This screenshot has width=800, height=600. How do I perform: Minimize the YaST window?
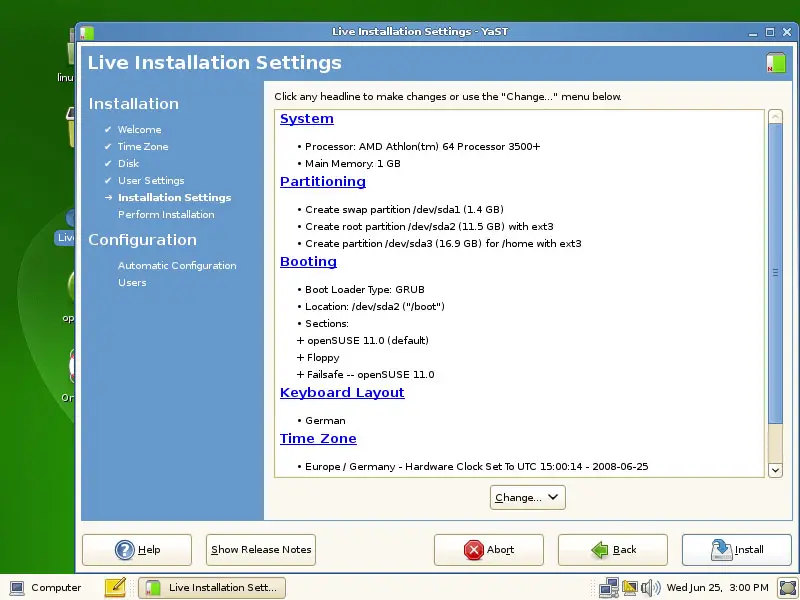pos(753,33)
